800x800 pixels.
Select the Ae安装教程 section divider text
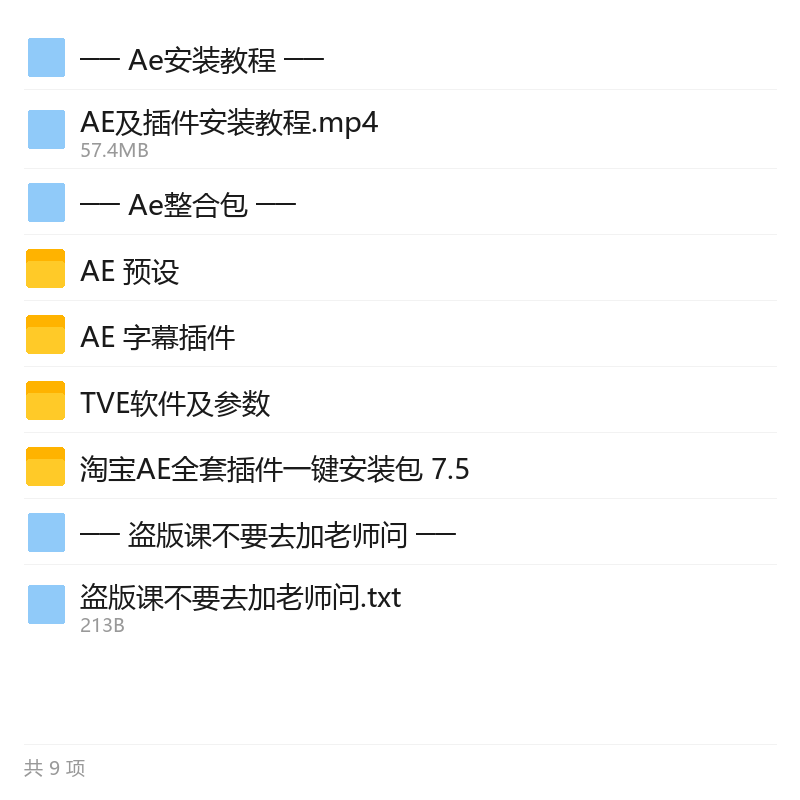[x=202, y=60]
